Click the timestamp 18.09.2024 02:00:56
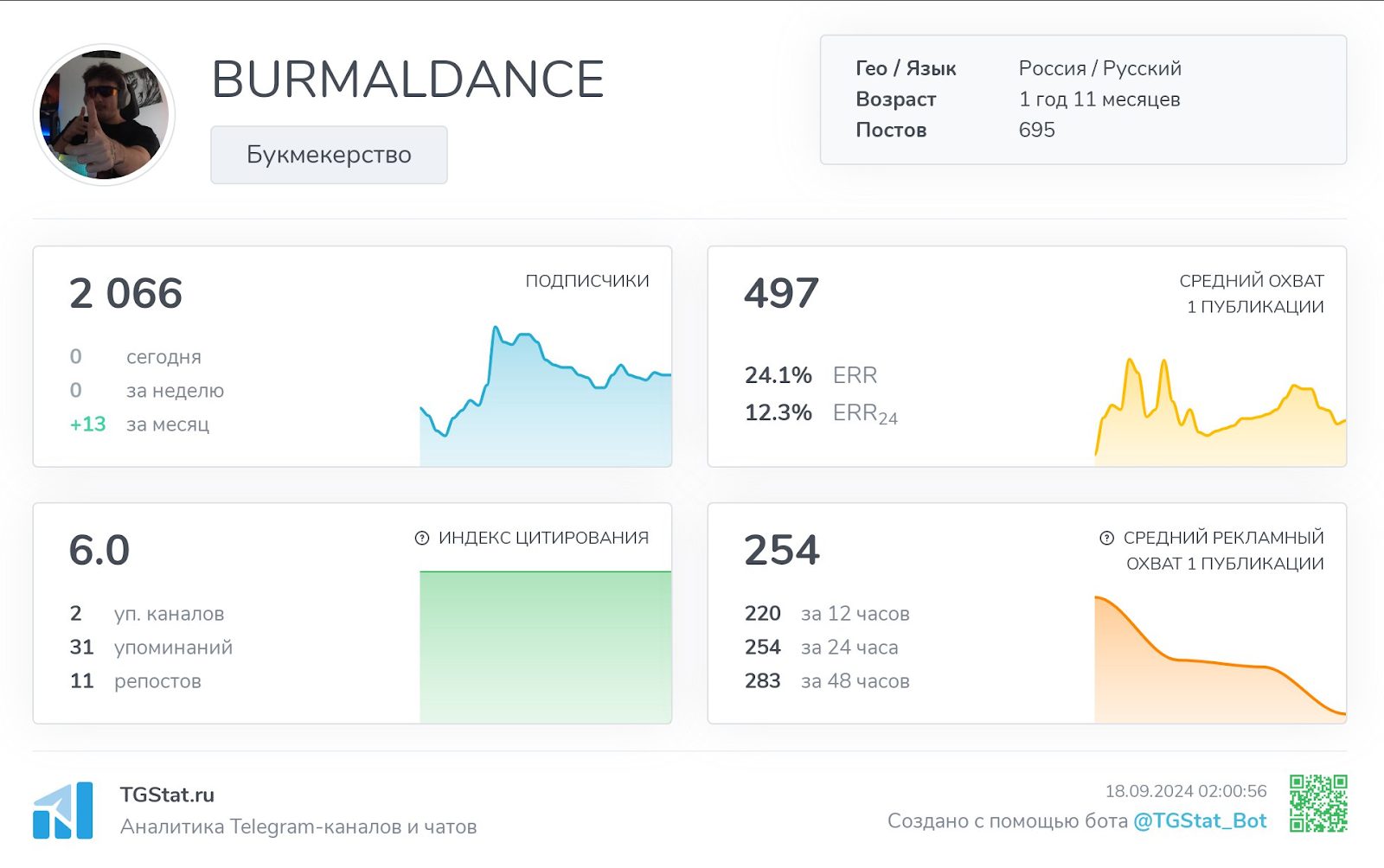The image size is (1384, 868). (x=1186, y=791)
